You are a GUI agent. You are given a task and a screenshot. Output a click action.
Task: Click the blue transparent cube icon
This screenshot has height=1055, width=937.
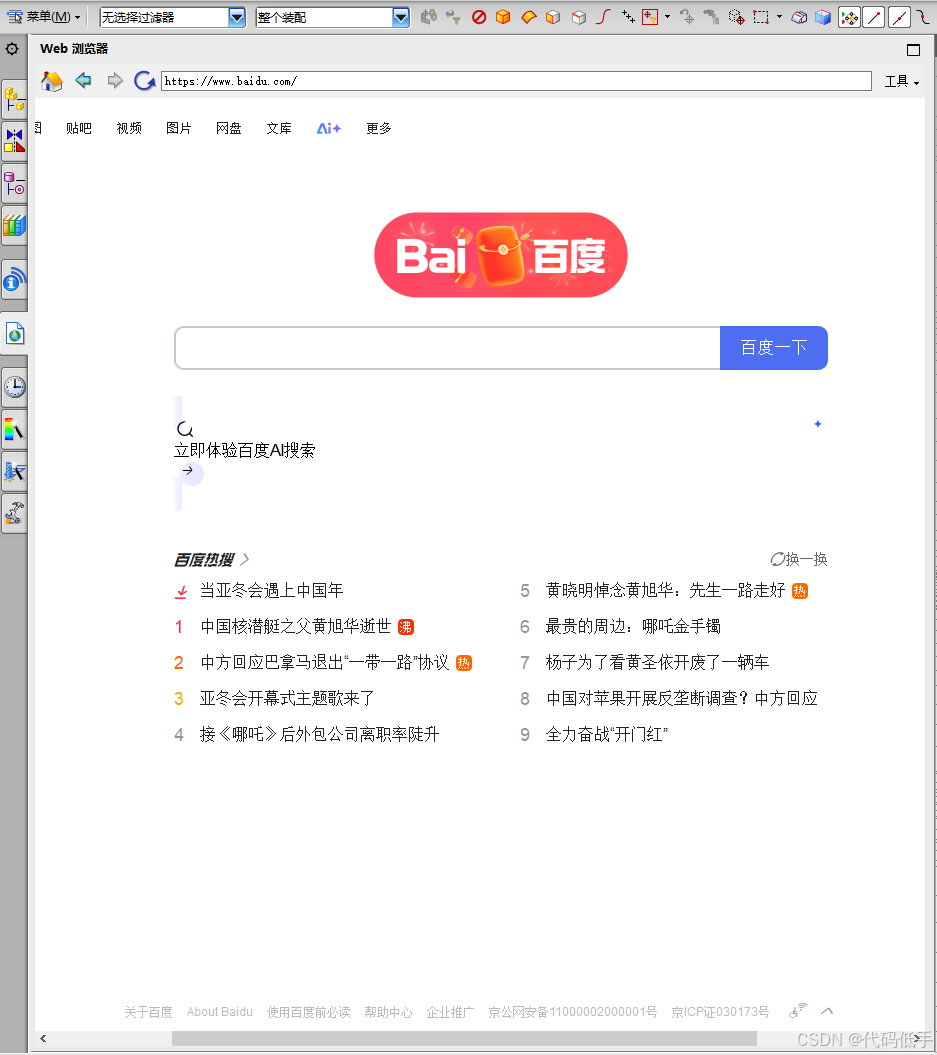click(x=823, y=17)
